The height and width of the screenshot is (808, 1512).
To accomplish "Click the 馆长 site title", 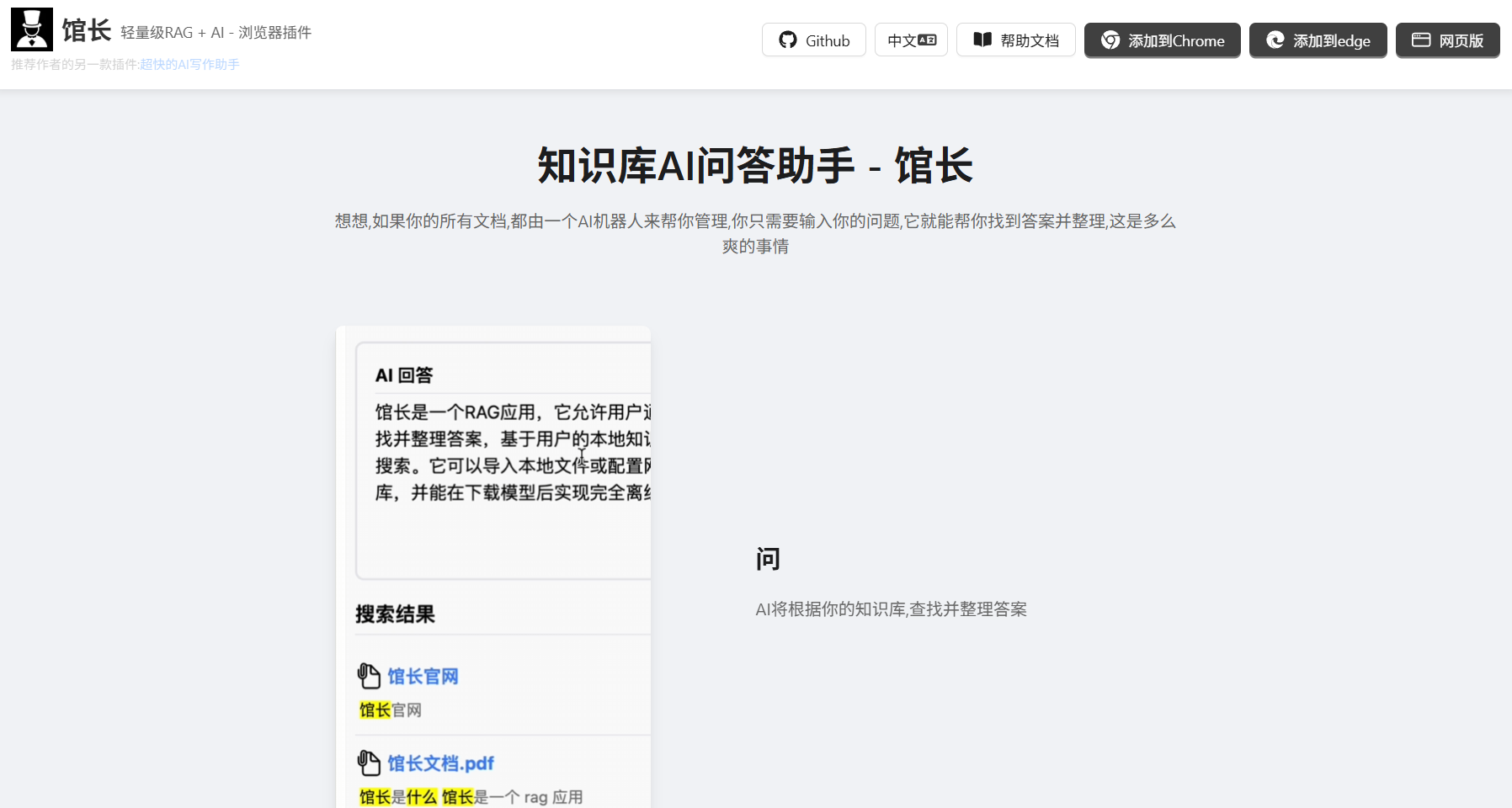I will [87, 30].
